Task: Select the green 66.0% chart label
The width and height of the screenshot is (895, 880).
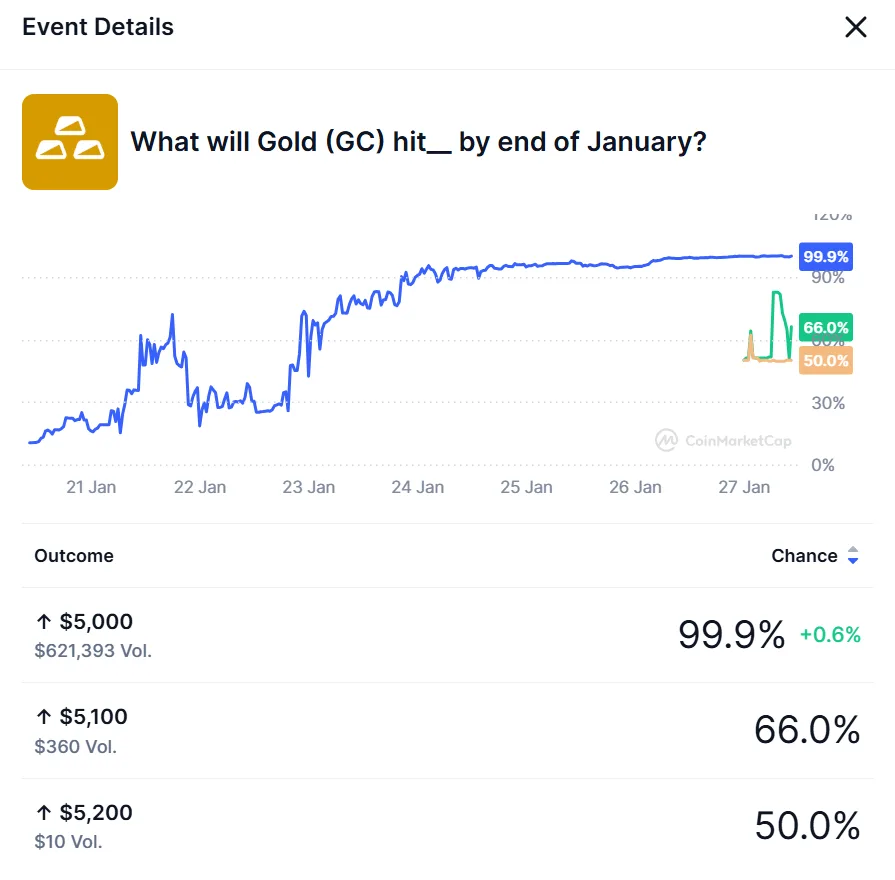Action: point(826,327)
